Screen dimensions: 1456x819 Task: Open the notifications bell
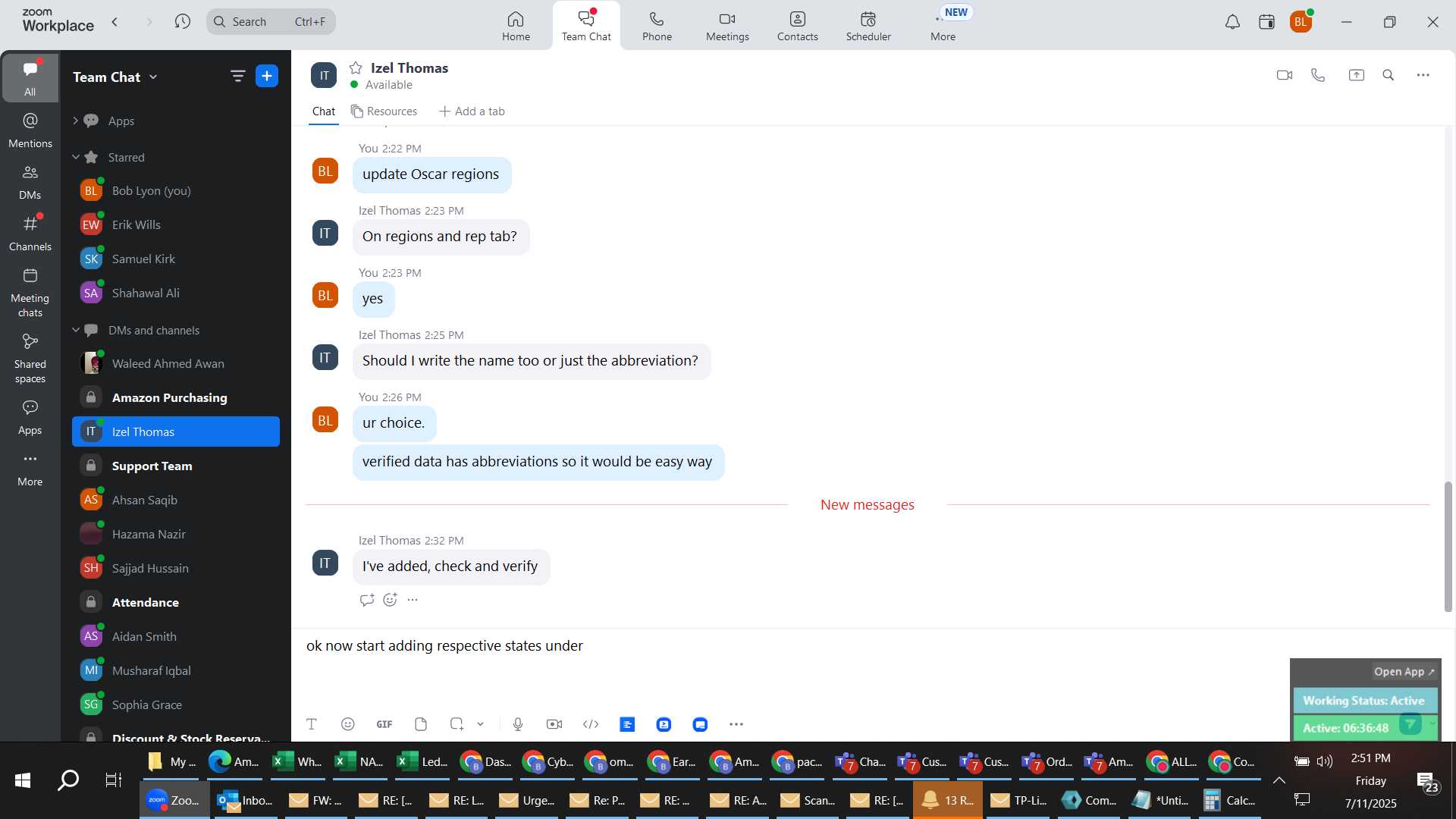pos(1232,22)
